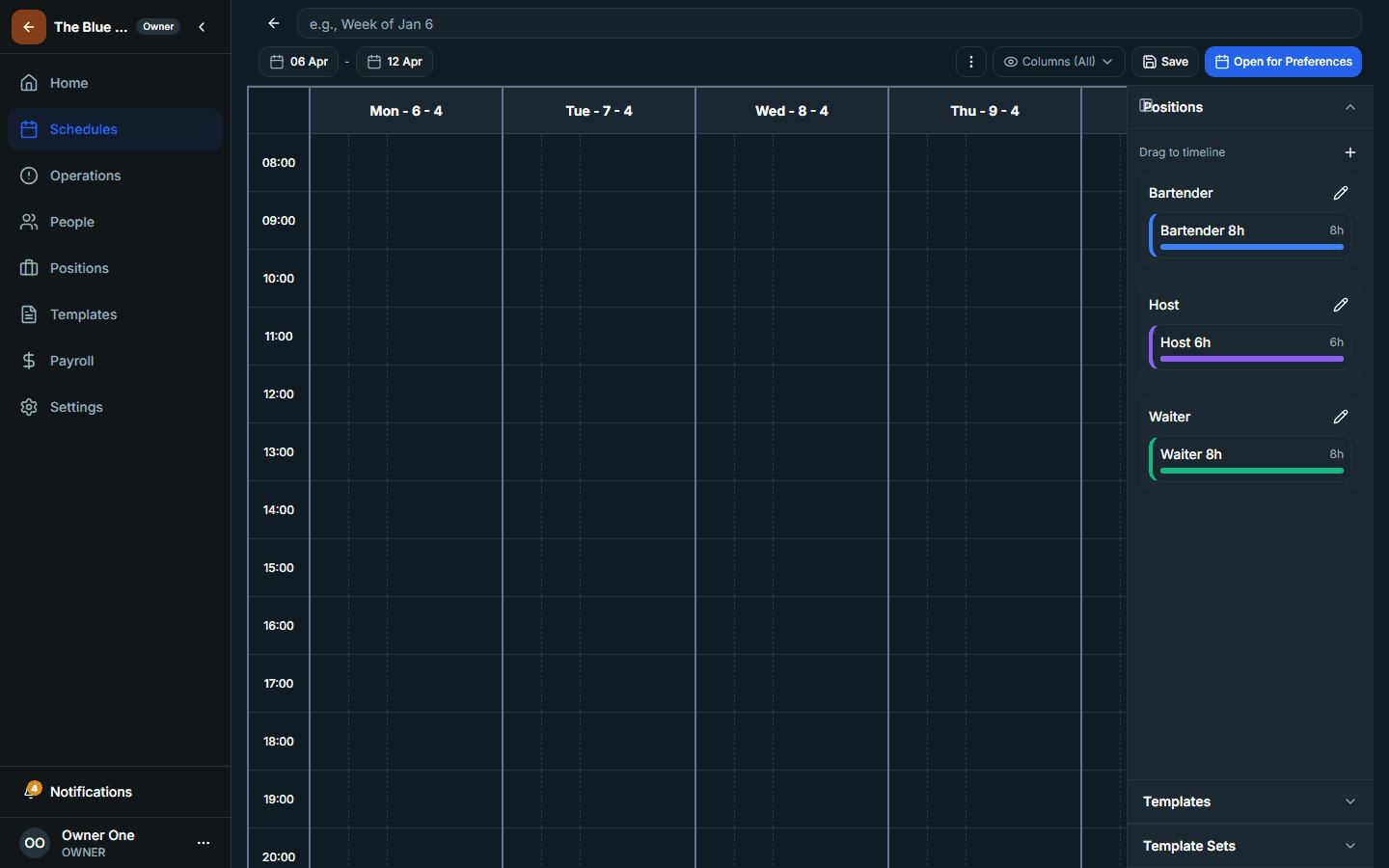Click the Payroll dollar icon
This screenshot has height=868, width=1389.
click(x=29, y=361)
